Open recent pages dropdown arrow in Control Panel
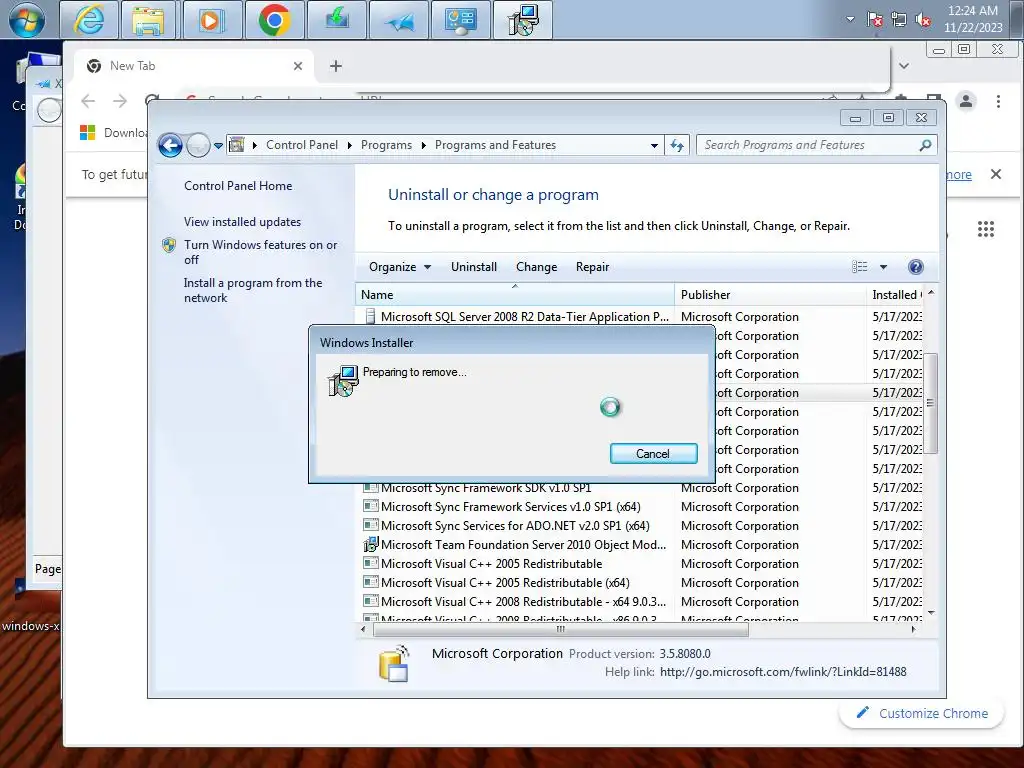 pyautogui.click(x=218, y=146)
